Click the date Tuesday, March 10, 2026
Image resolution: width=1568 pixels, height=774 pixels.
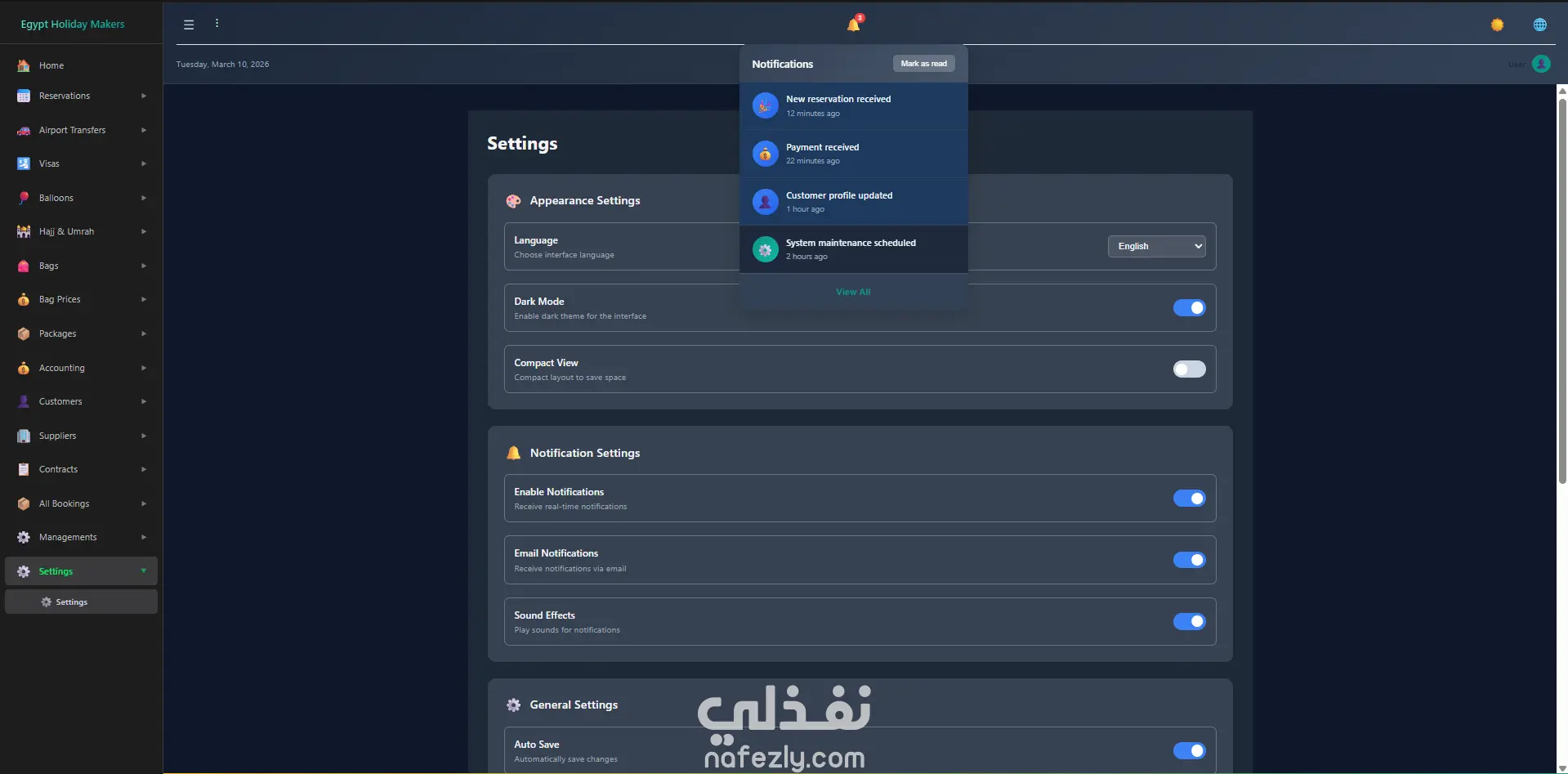point(222,65)
